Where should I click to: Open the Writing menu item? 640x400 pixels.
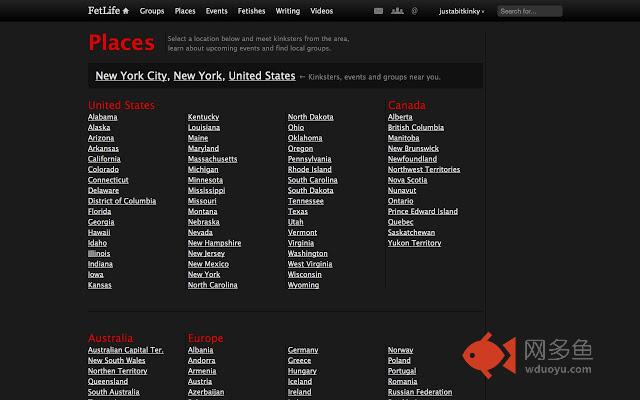pyautogui.click(x=288, y=11)
